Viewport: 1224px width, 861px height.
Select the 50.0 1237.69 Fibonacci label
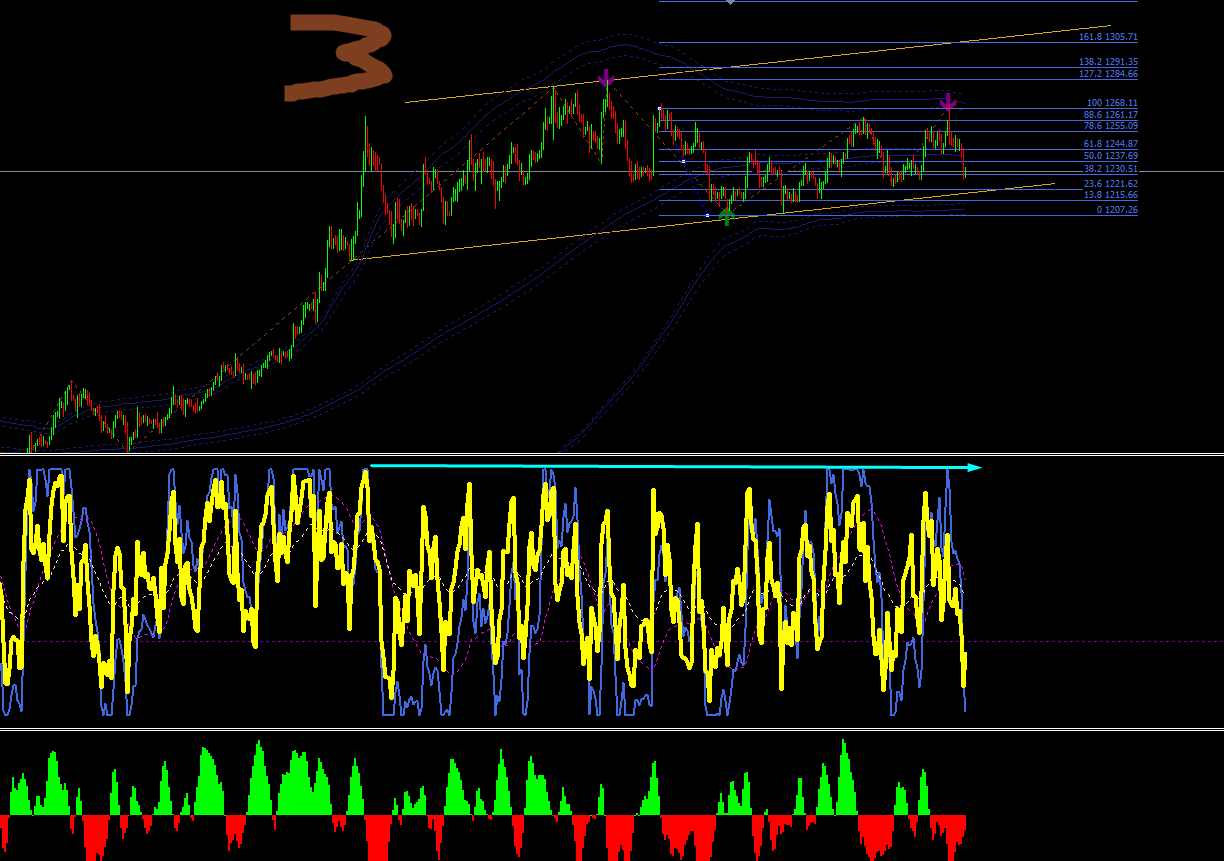pos(1110,156)
